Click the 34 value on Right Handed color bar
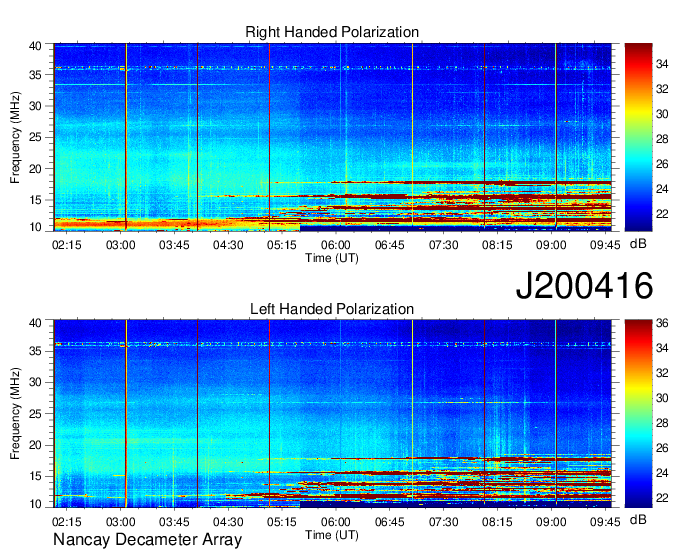Viewport: 680px width, 552px height. click(x=662, y=64)
